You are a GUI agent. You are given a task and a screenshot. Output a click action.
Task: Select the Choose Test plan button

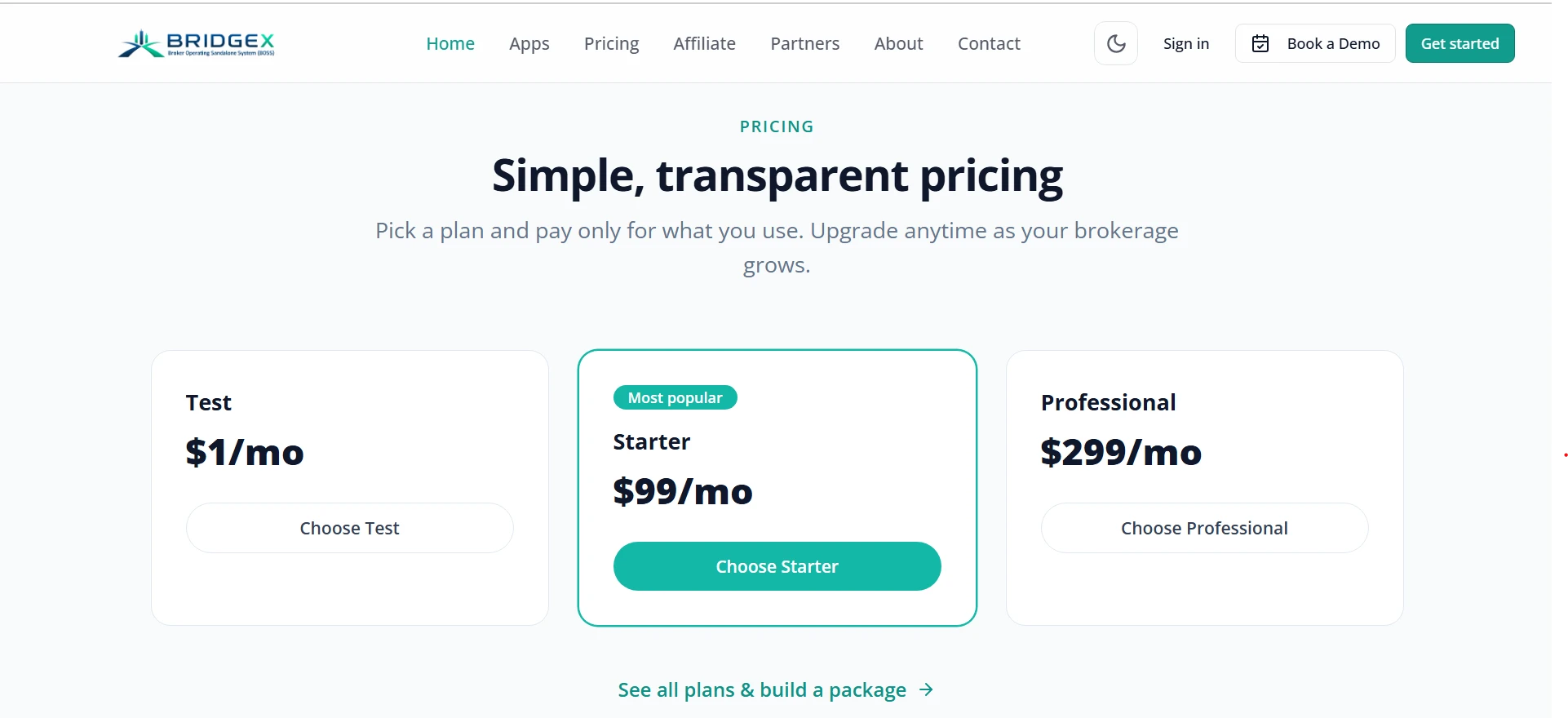[x=350, y=528]
